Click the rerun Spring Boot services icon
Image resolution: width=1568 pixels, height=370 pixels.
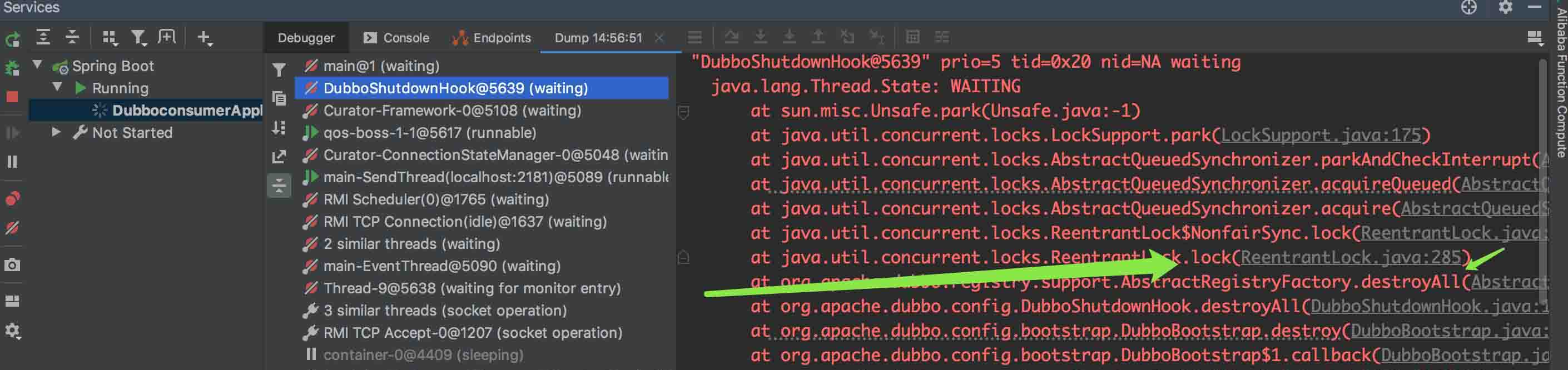pos(12,39)
